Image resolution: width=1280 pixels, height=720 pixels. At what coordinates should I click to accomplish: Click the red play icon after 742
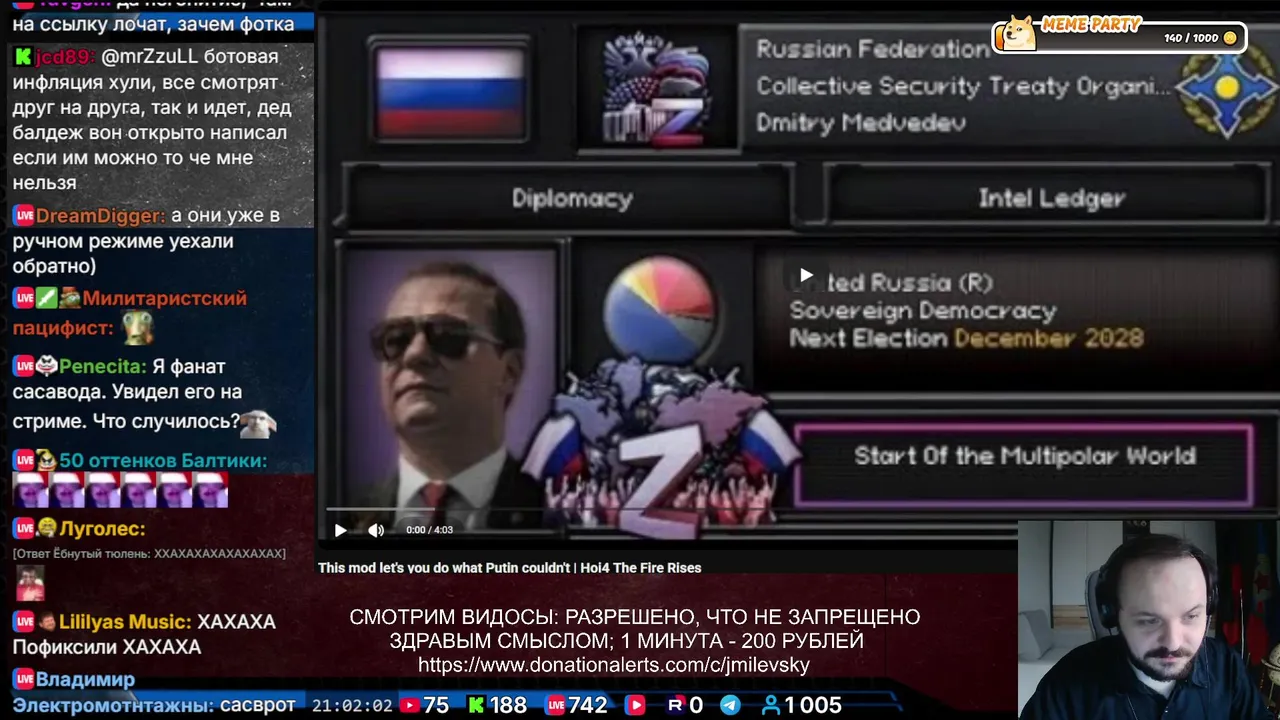coord(634,705)
